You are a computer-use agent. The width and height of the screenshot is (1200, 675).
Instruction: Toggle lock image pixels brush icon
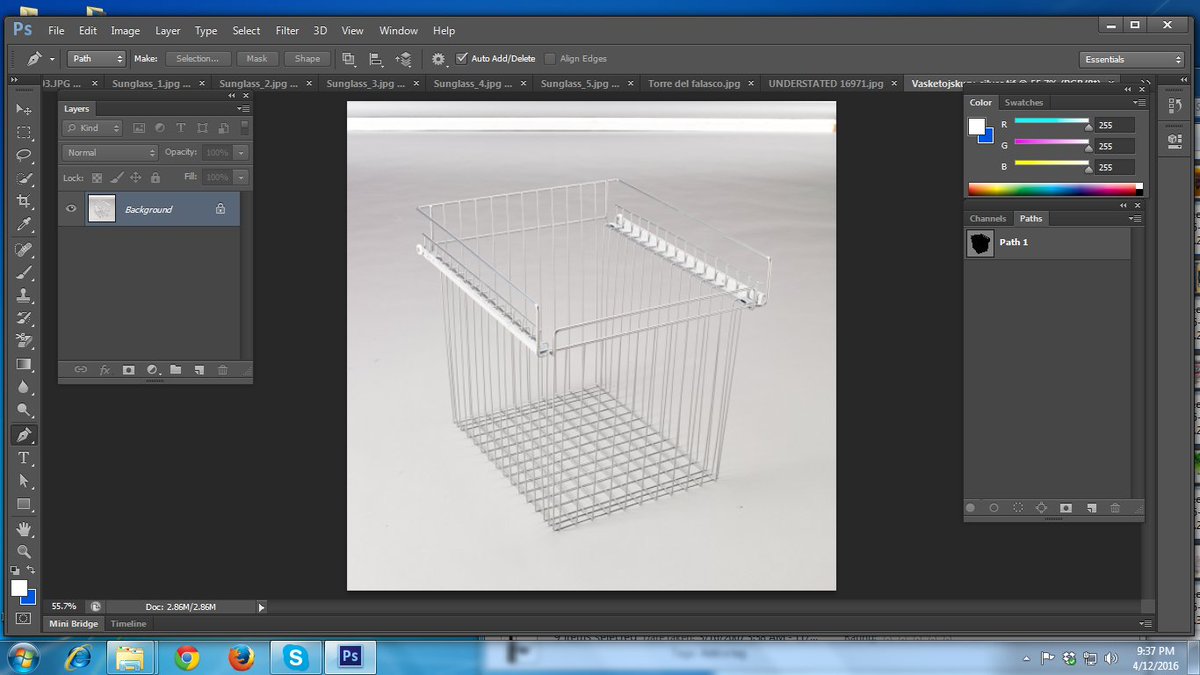point(116,177)
